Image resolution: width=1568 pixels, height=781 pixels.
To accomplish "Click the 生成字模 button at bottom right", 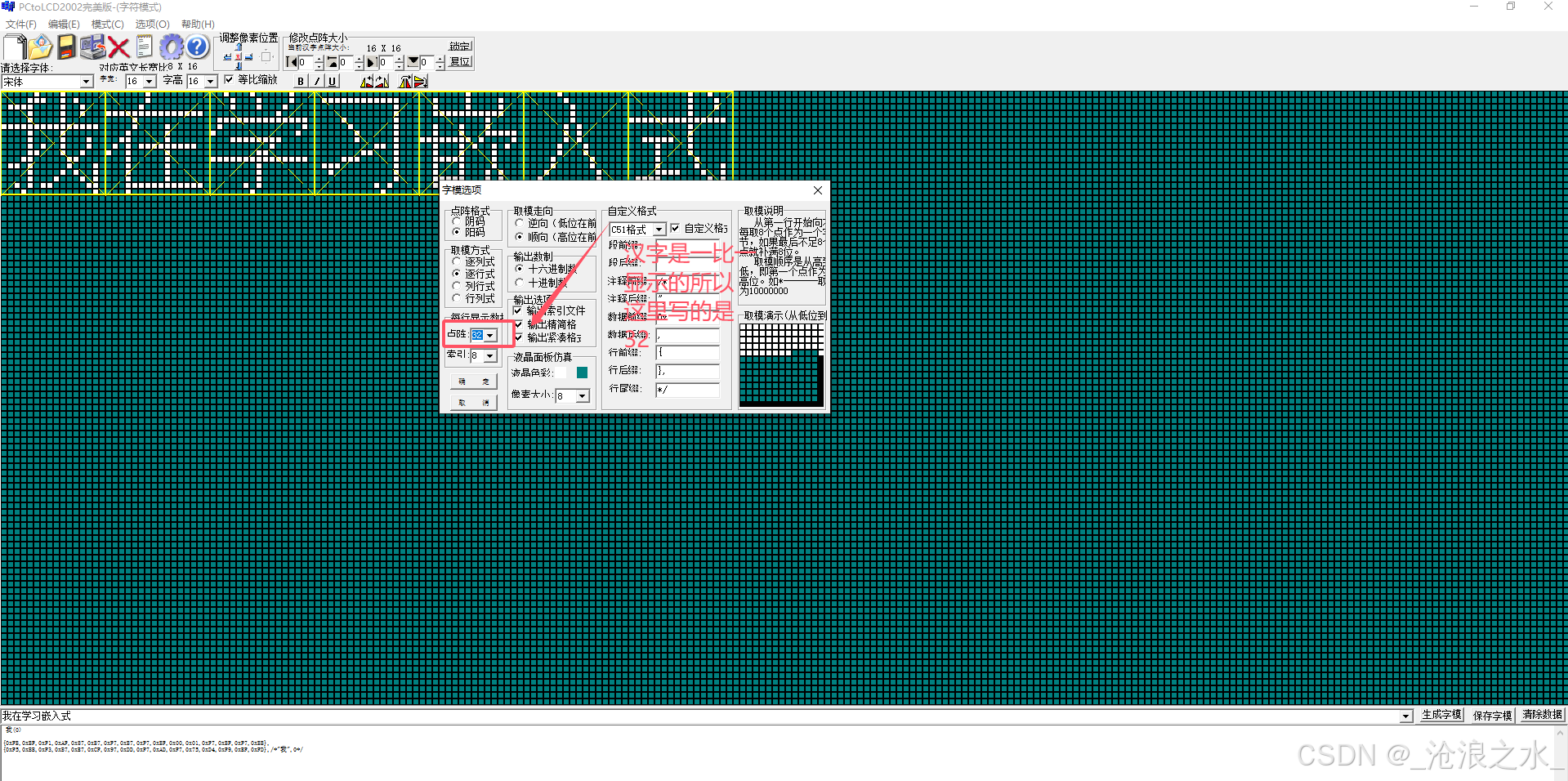I will pos(1441,715).
